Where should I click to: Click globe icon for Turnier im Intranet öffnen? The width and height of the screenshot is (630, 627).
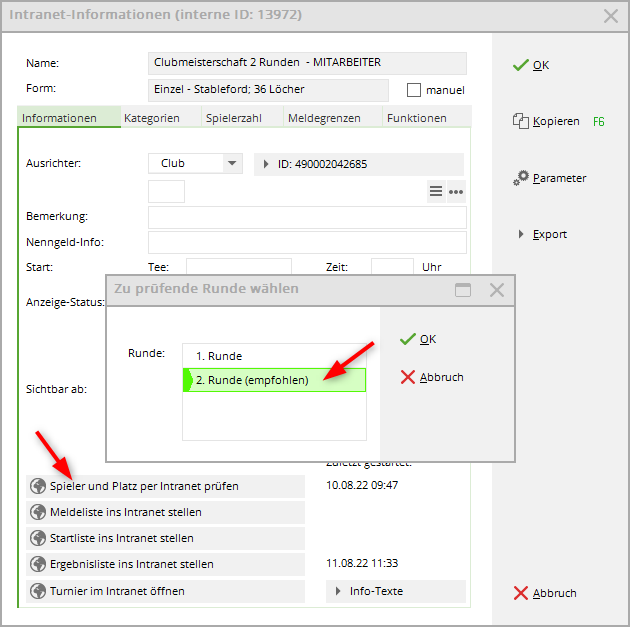click(x=39, y=591)
